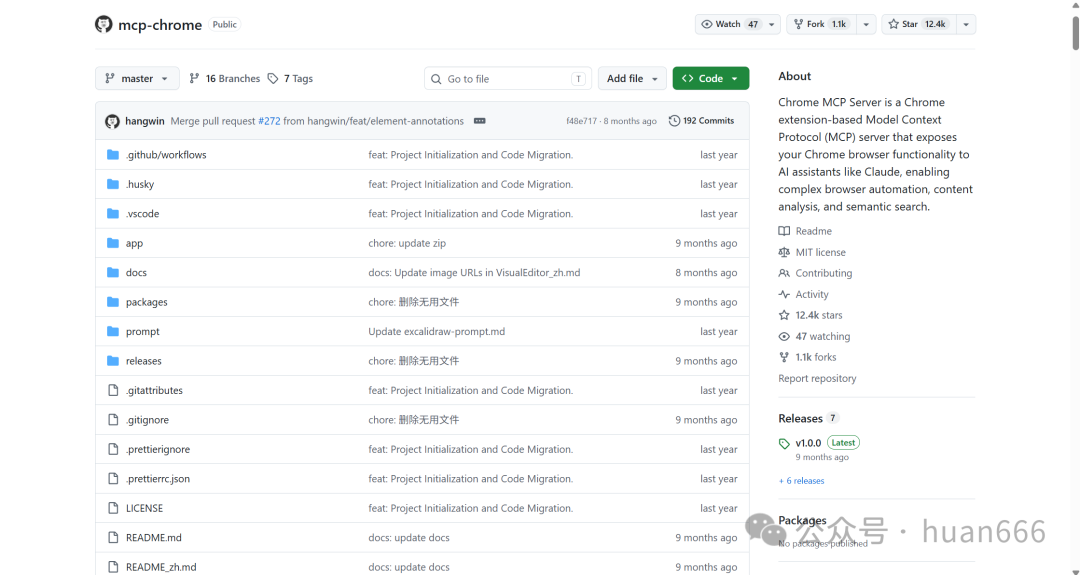This screenshot has width=1080, height=575.
Task: Open the 16 Branches link
Action: click(x=225, y=79)
